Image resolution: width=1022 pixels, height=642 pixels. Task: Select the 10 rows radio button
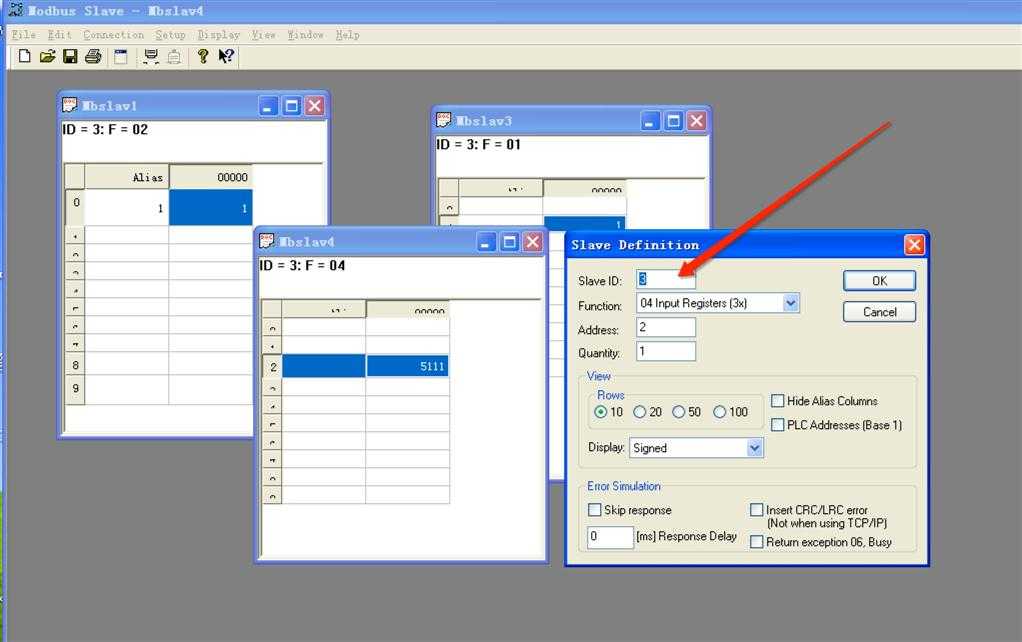(600, 412)
